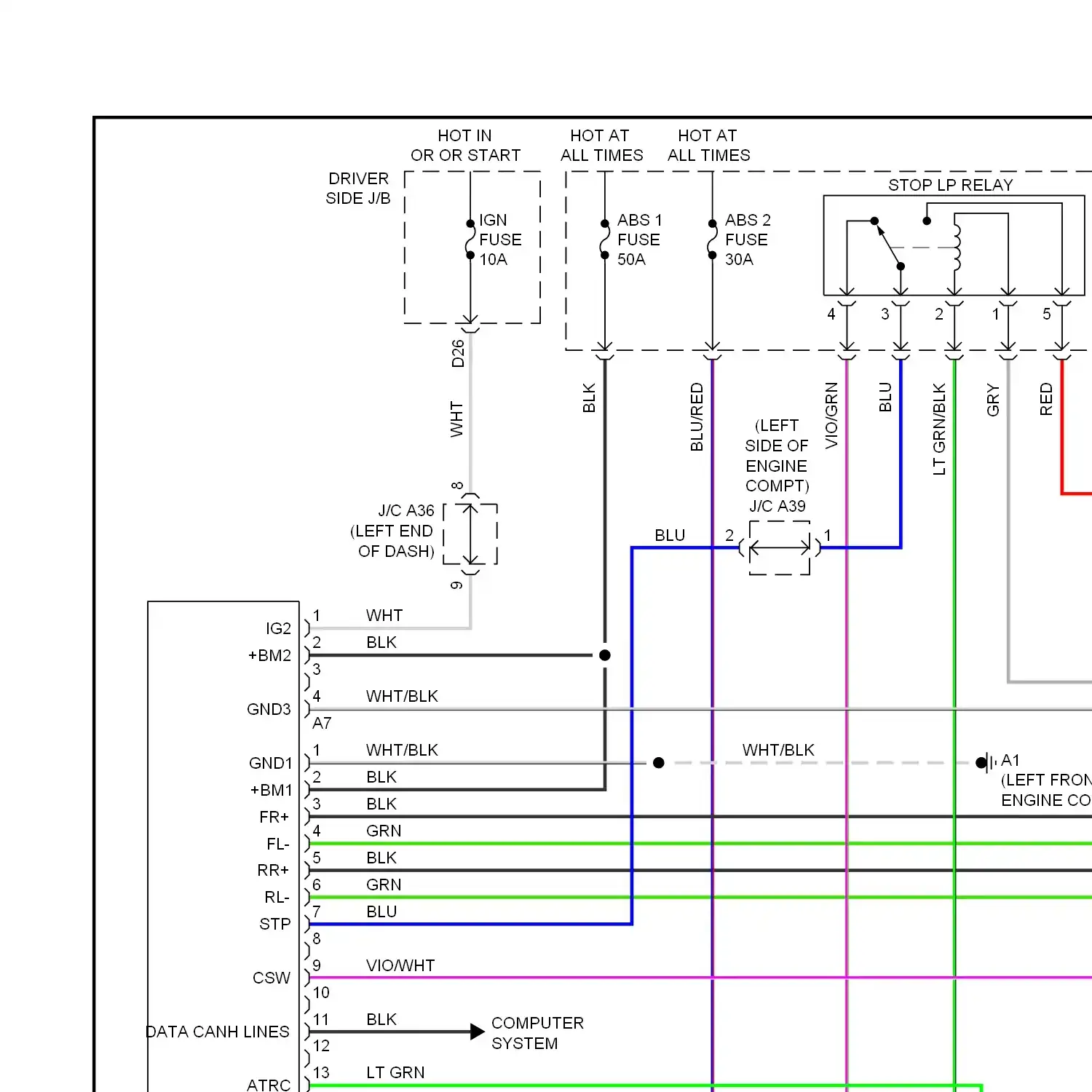The width and height of the screenshot is (1092, 1092).
Task: Click the GRN wire label at pin 4
Action: click(x=384, y=831)
